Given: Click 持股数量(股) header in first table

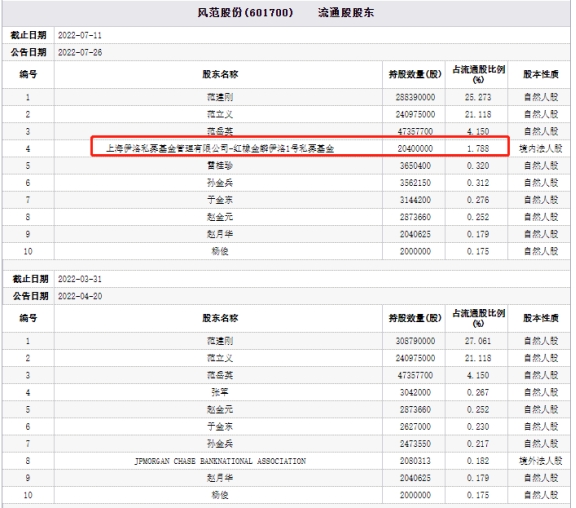Looking at the screenshot, I should point(415,74).
